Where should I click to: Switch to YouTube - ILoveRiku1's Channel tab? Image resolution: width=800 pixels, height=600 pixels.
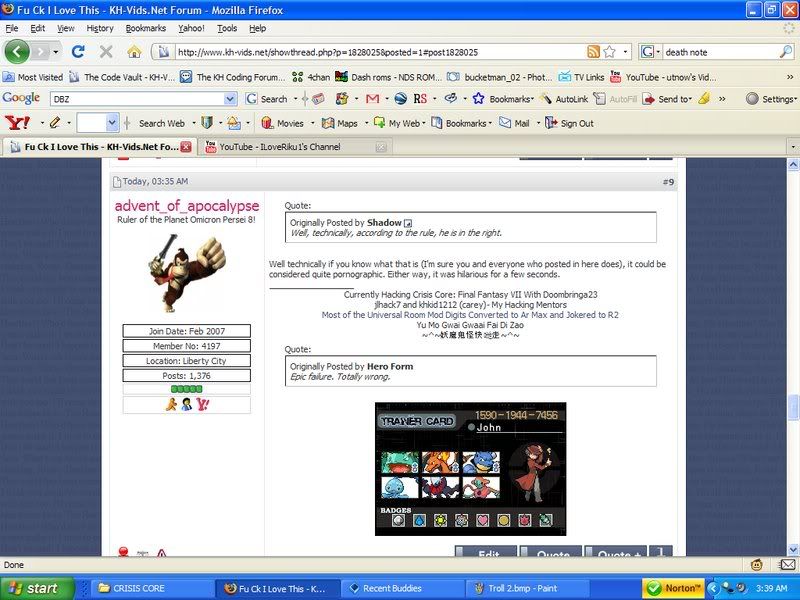click(x=295, y=147)
